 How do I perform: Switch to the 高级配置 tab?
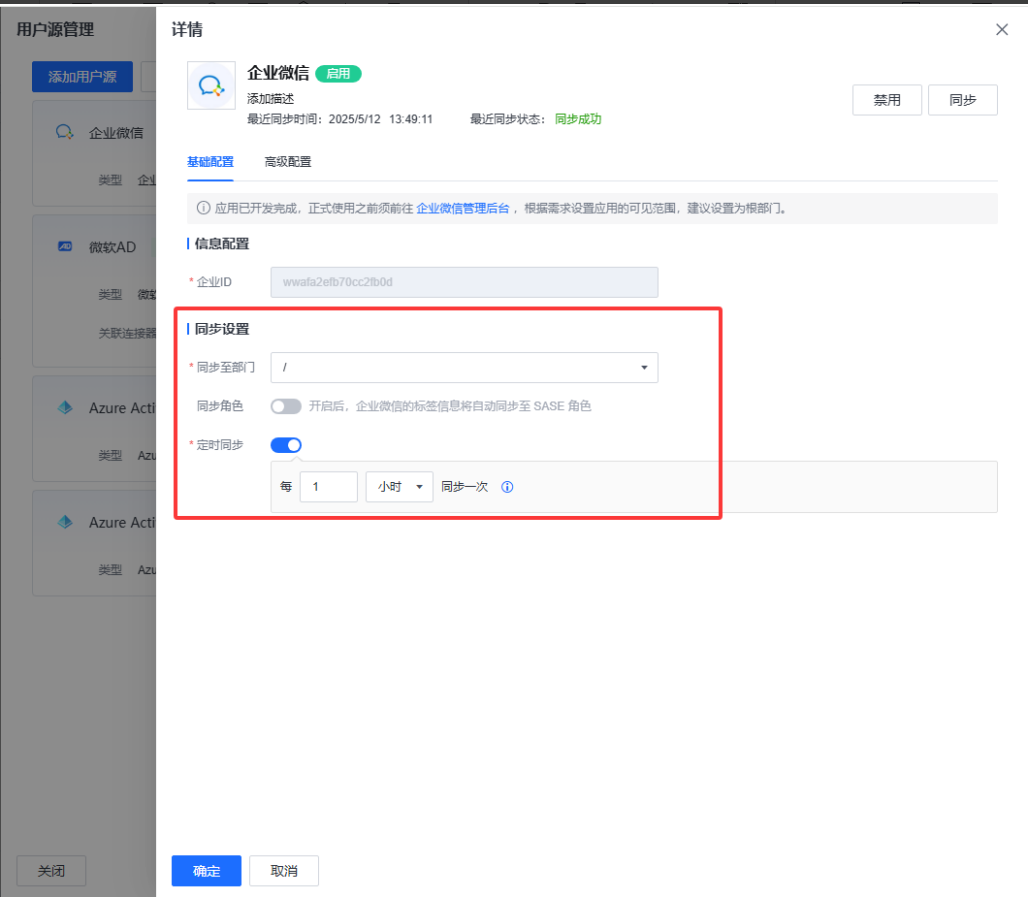[288, 161]
